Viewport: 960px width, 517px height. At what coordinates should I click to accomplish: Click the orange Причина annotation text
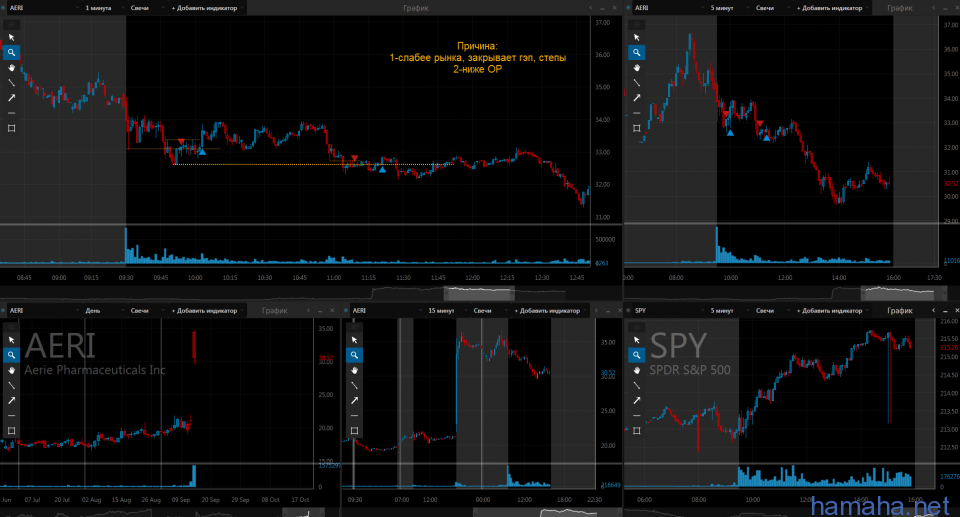coord(478,58)
